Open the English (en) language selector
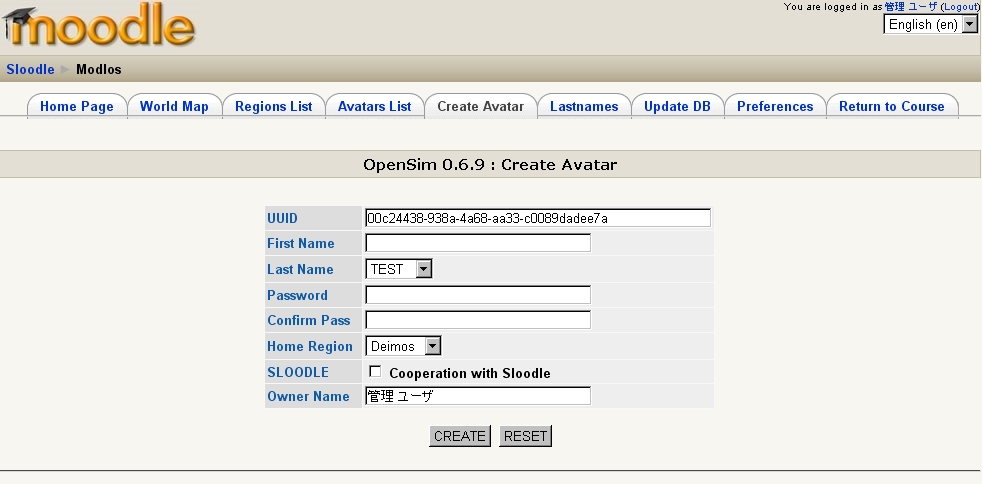Viewport: 982px width, 484px height. (x=930, y=25)
